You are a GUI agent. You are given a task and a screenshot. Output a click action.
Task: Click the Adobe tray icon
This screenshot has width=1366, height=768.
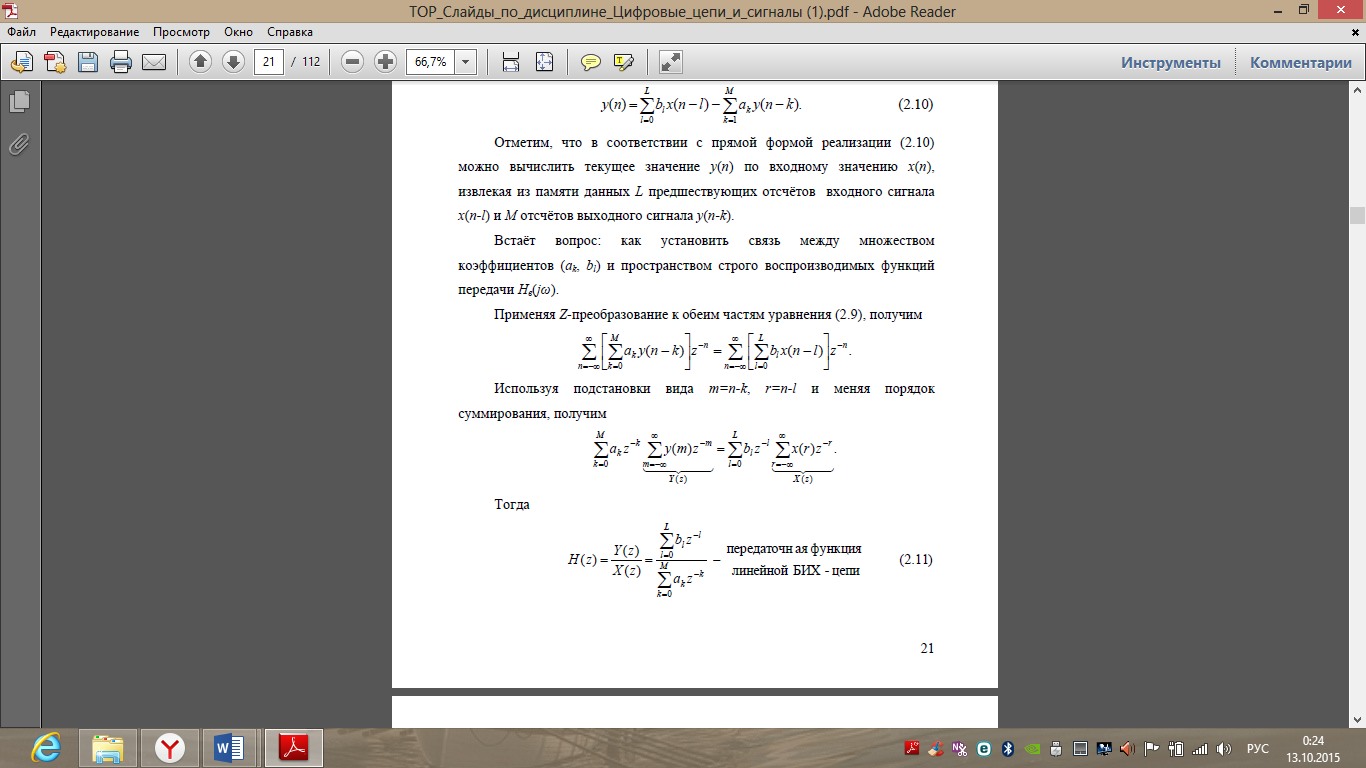pyautogui.click(x=912, y=748)
